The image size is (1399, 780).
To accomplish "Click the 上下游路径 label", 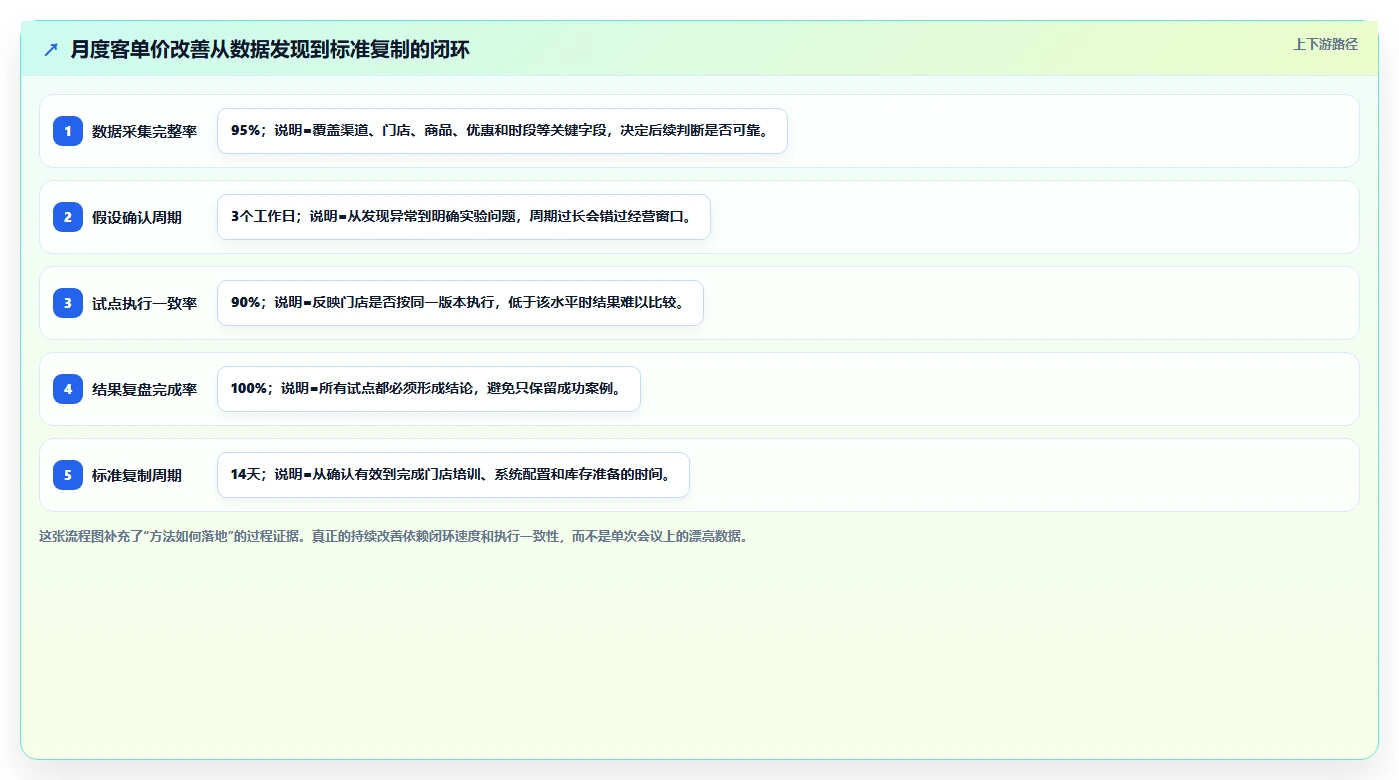I will tap(1325, 44).
